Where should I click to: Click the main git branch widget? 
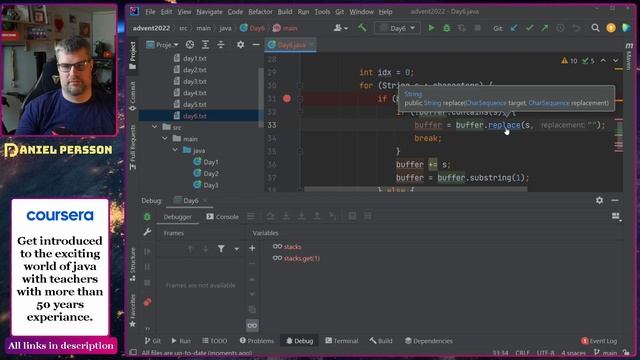(x=606, y=352)
